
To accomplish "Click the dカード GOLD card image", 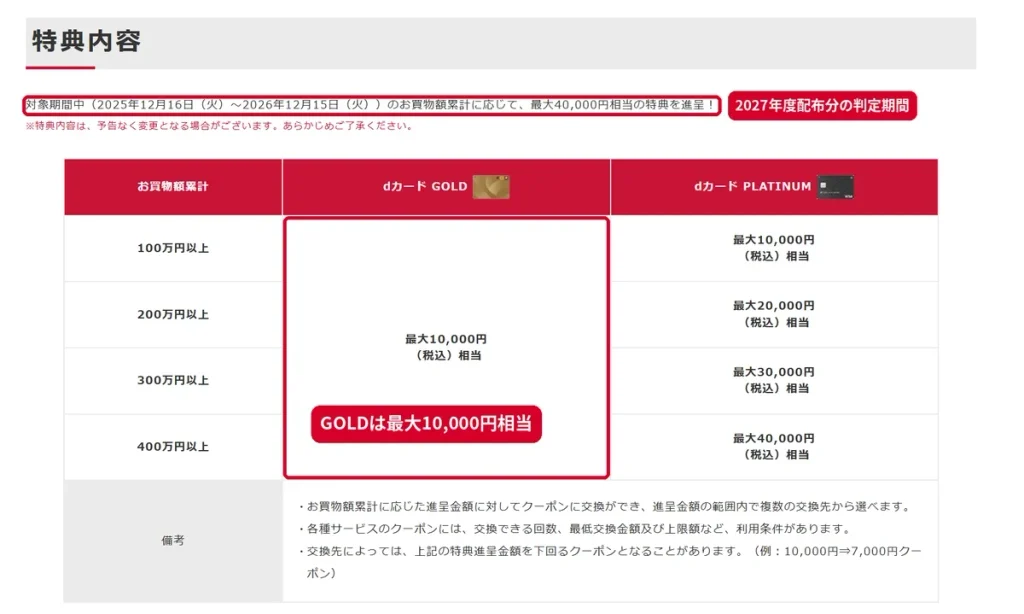I will 491,187.
